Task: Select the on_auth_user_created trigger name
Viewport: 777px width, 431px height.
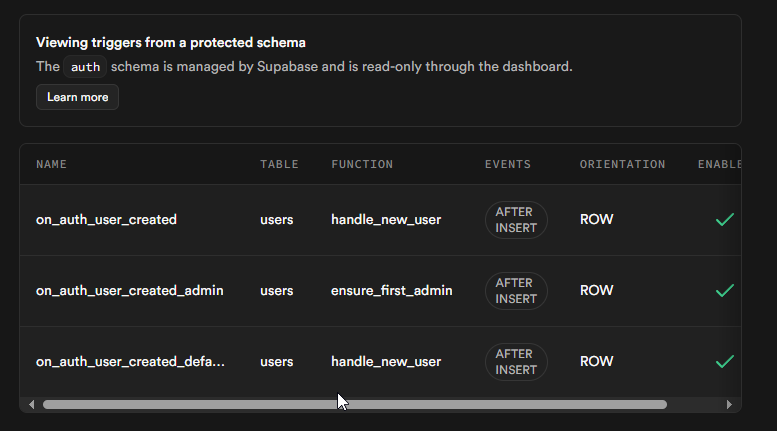Action: pyautogui.click(x=106, y=220)
